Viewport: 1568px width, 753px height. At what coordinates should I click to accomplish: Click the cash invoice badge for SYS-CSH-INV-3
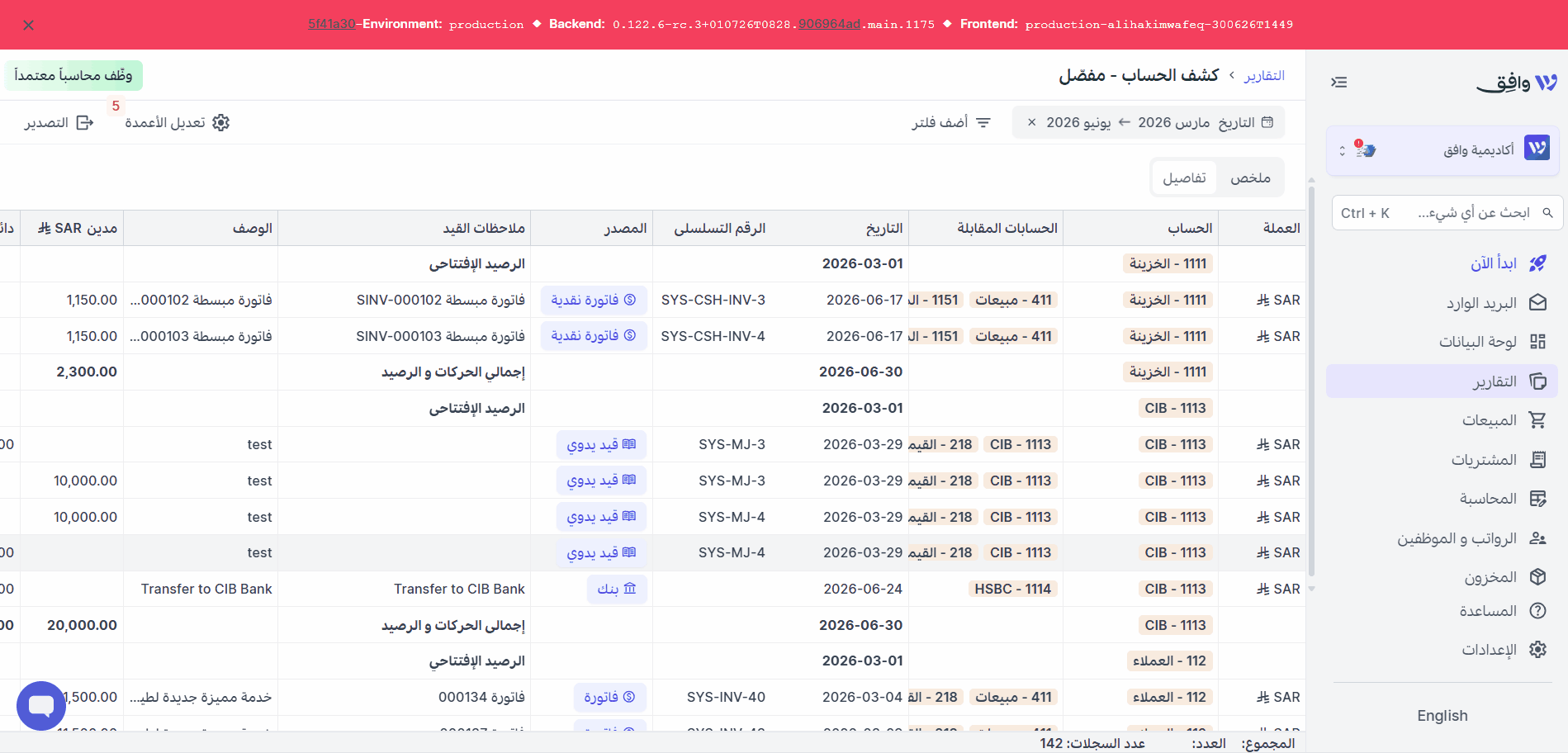594,300
